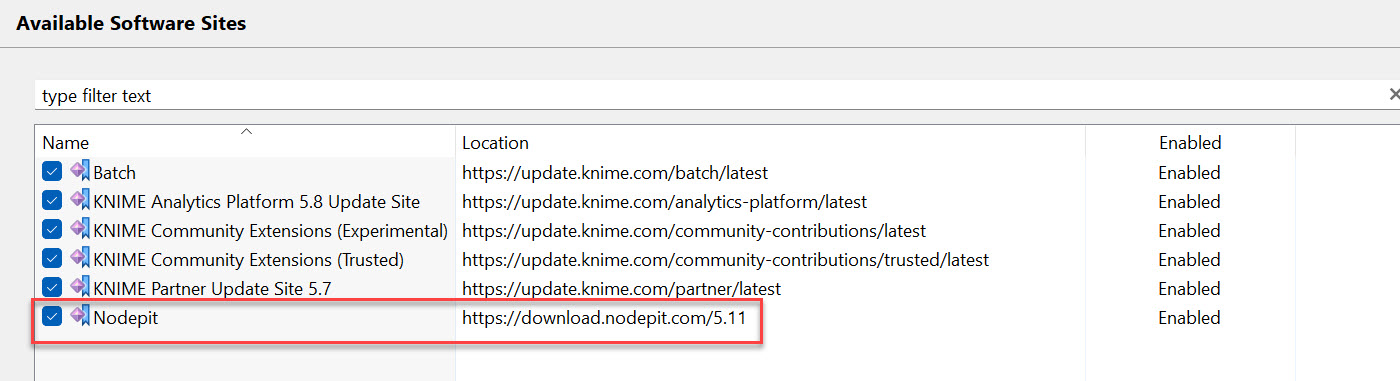Clear the filter text with the X icon
1400x381 pixels.
[1393, 94]
